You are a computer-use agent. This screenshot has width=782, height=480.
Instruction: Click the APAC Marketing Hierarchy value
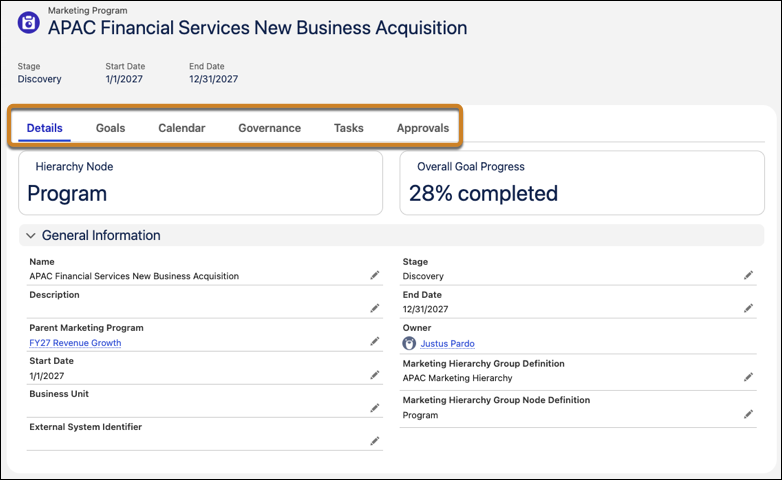click(x=457, y=378)
